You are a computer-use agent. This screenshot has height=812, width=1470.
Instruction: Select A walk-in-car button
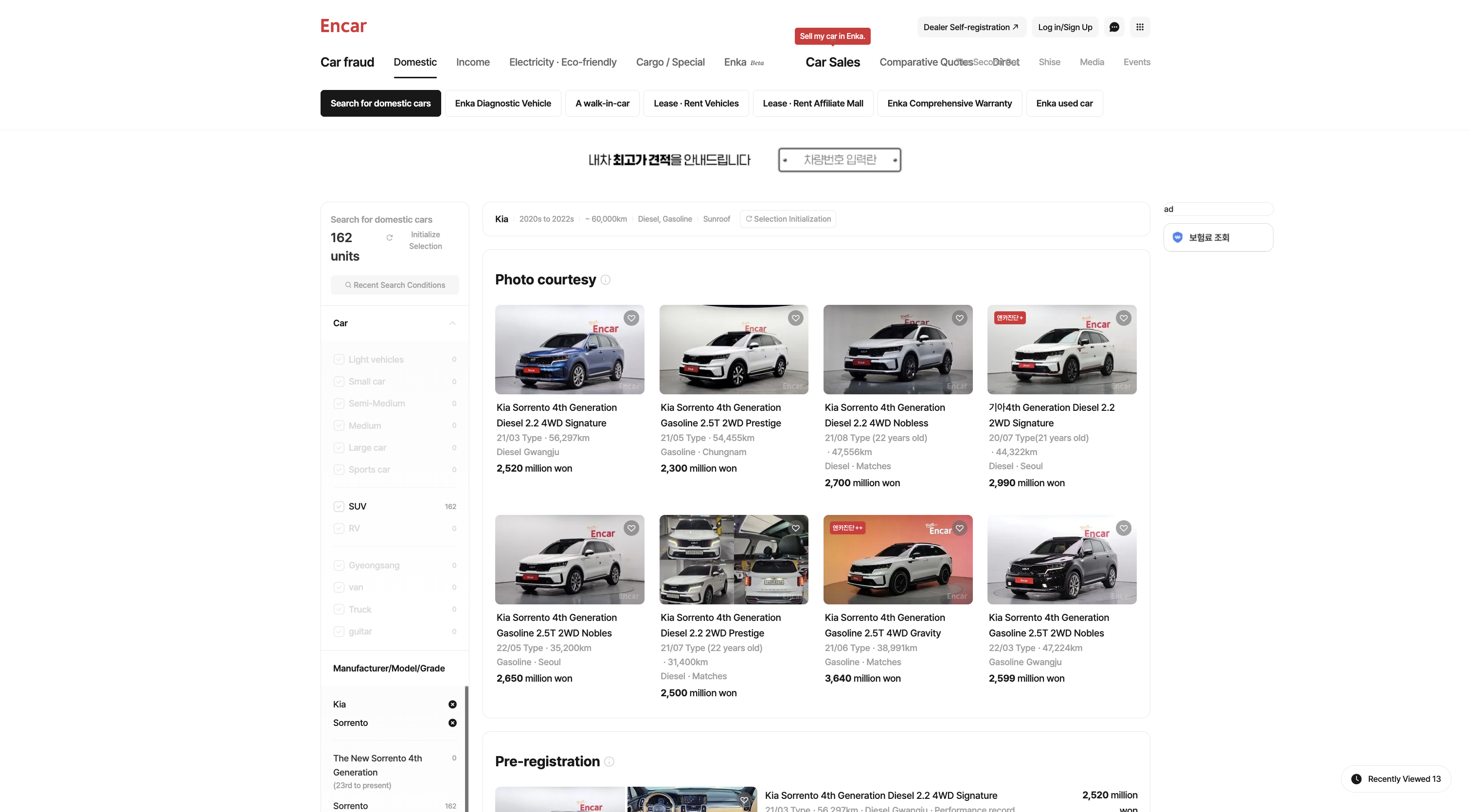point(602,103)
